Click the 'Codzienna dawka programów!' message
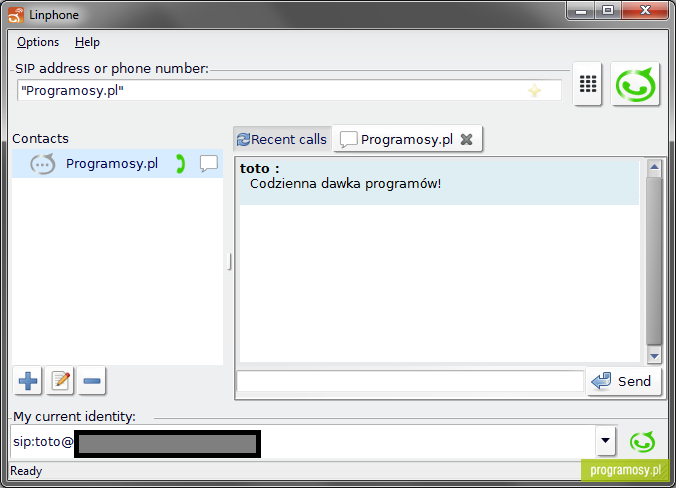Screen dimensions: 676x488 (x=345, y=184)
